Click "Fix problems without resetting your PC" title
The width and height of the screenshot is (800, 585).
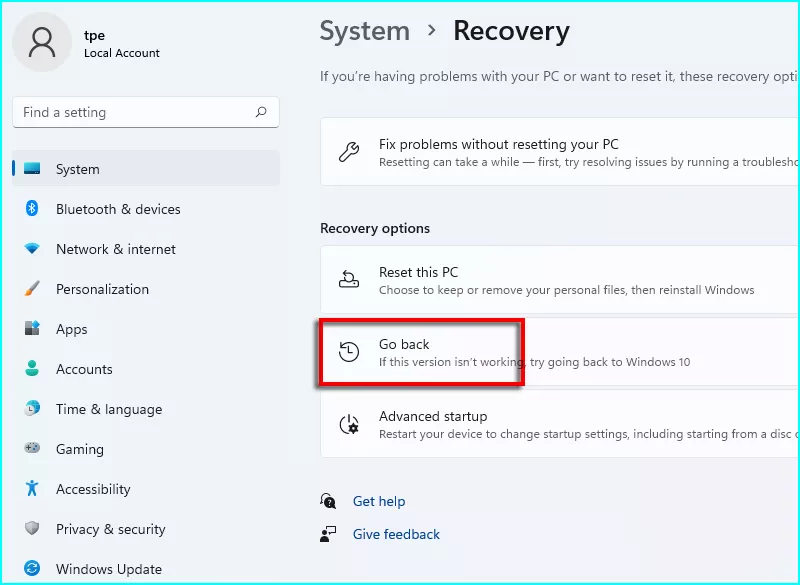click(498, 144)
